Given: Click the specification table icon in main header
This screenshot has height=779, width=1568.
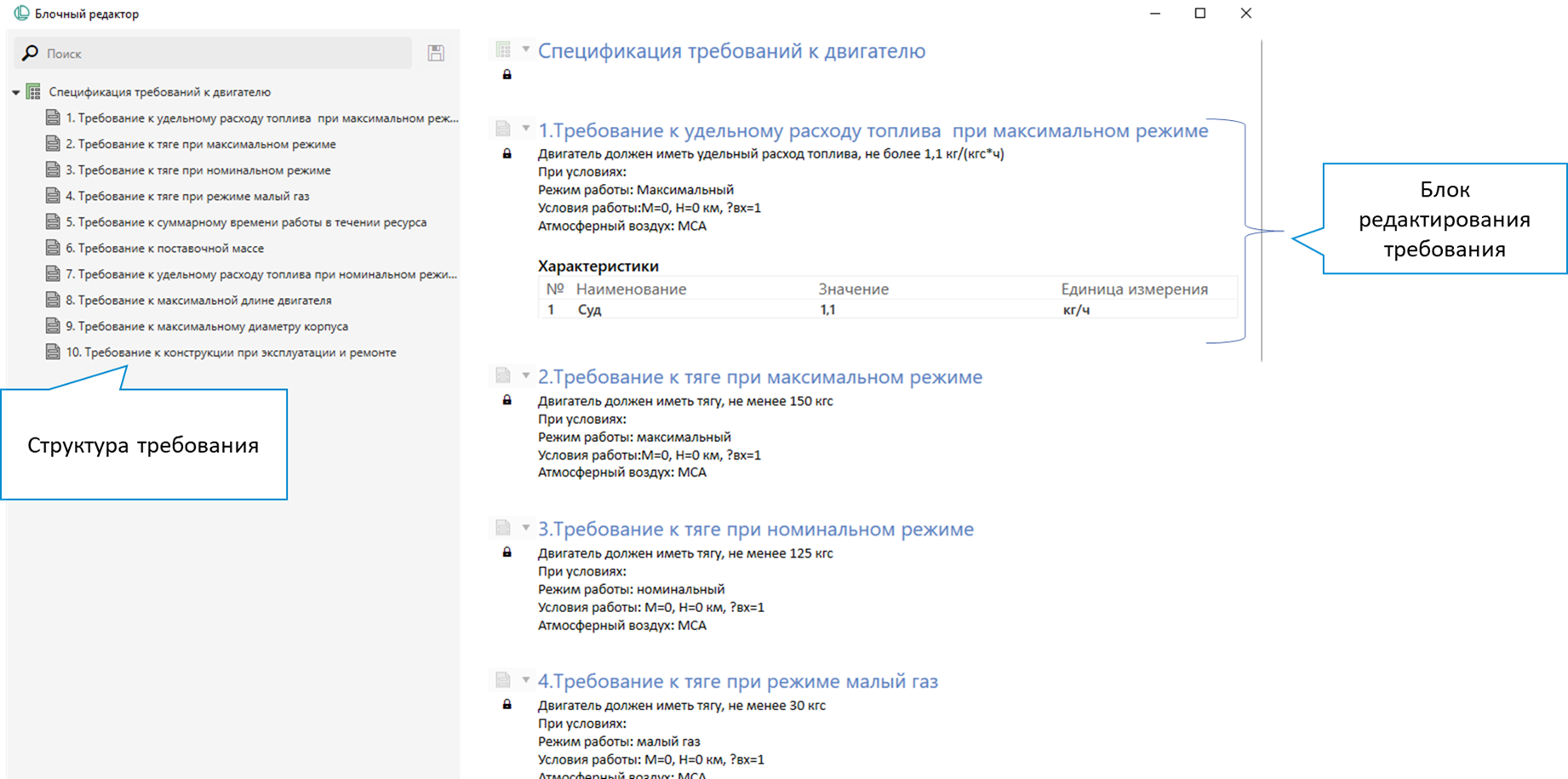Looking at the screenshot, I should click(x=503, y=50).
